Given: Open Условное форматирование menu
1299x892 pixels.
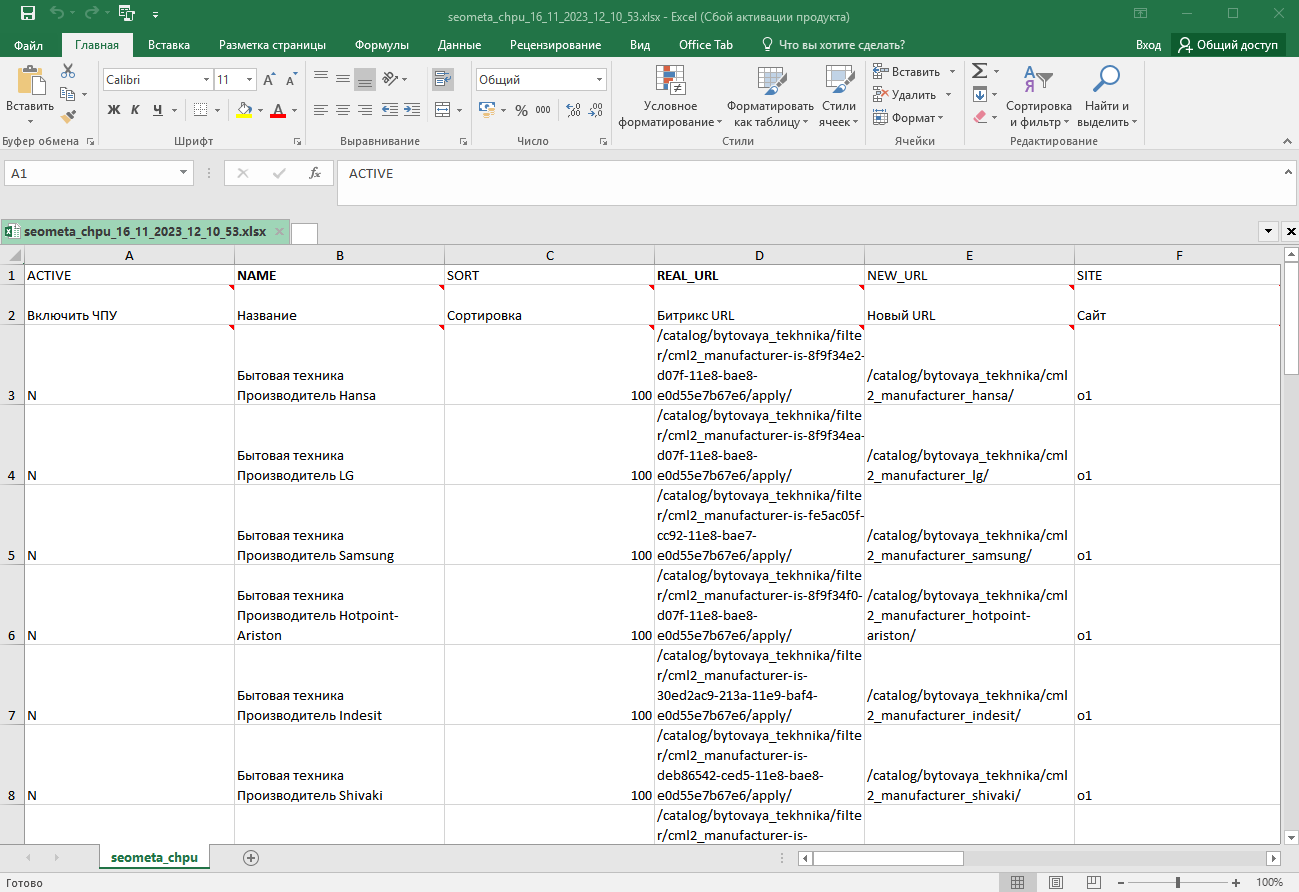Looking at the screenshot, I should coord(670,97).
